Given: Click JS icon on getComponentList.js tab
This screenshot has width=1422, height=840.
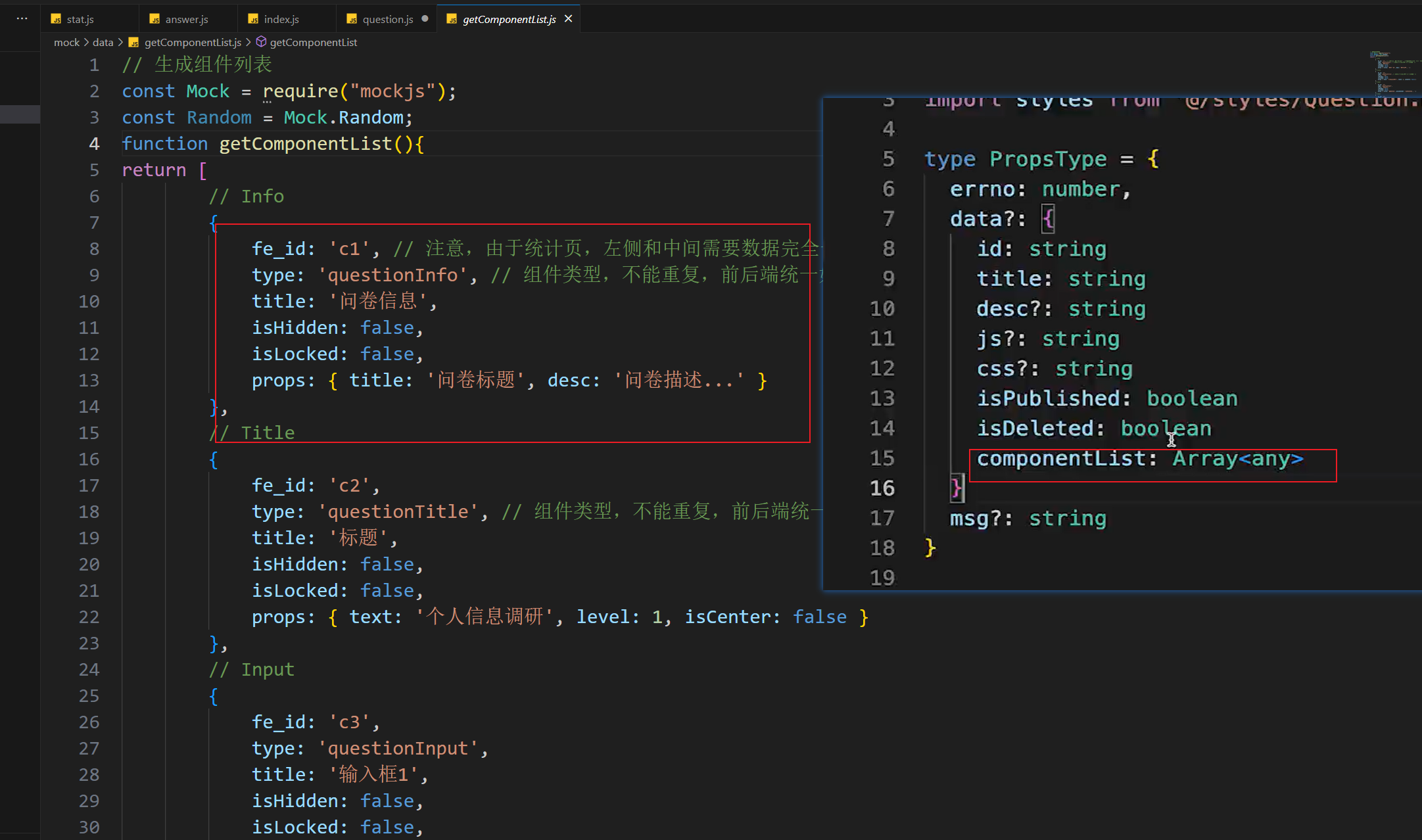Looking at the screenshot, I should (452, 19).
